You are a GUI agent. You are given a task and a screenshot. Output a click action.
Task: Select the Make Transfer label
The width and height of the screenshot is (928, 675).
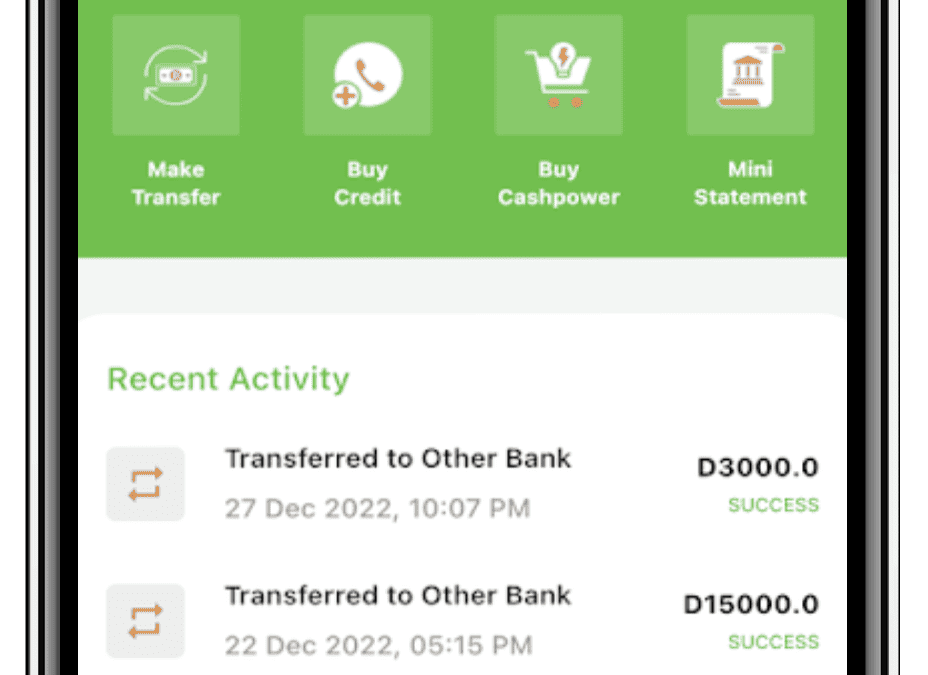(x=176, y=183)
